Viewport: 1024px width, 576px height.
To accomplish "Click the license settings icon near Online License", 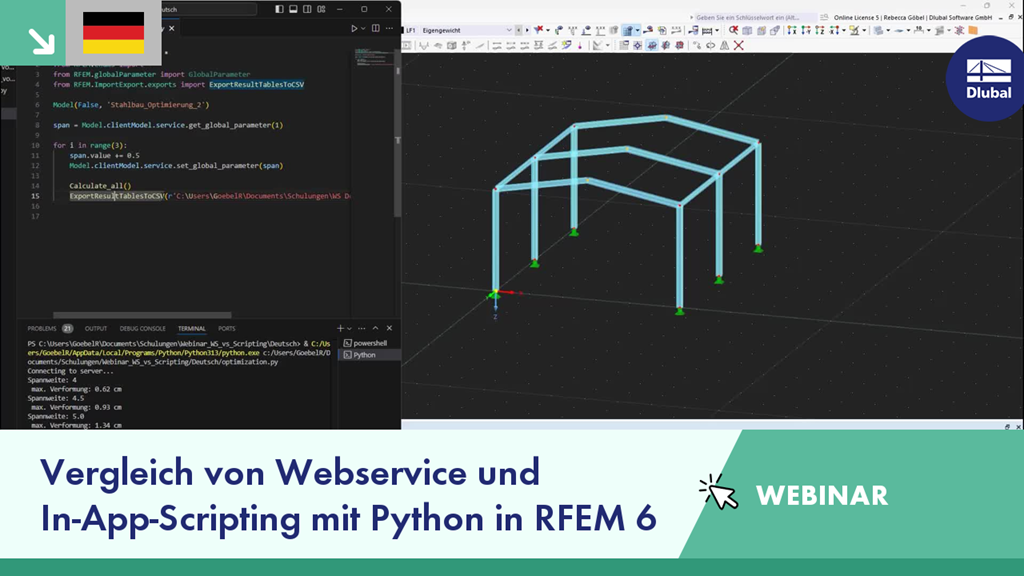I will click(824, 18).
